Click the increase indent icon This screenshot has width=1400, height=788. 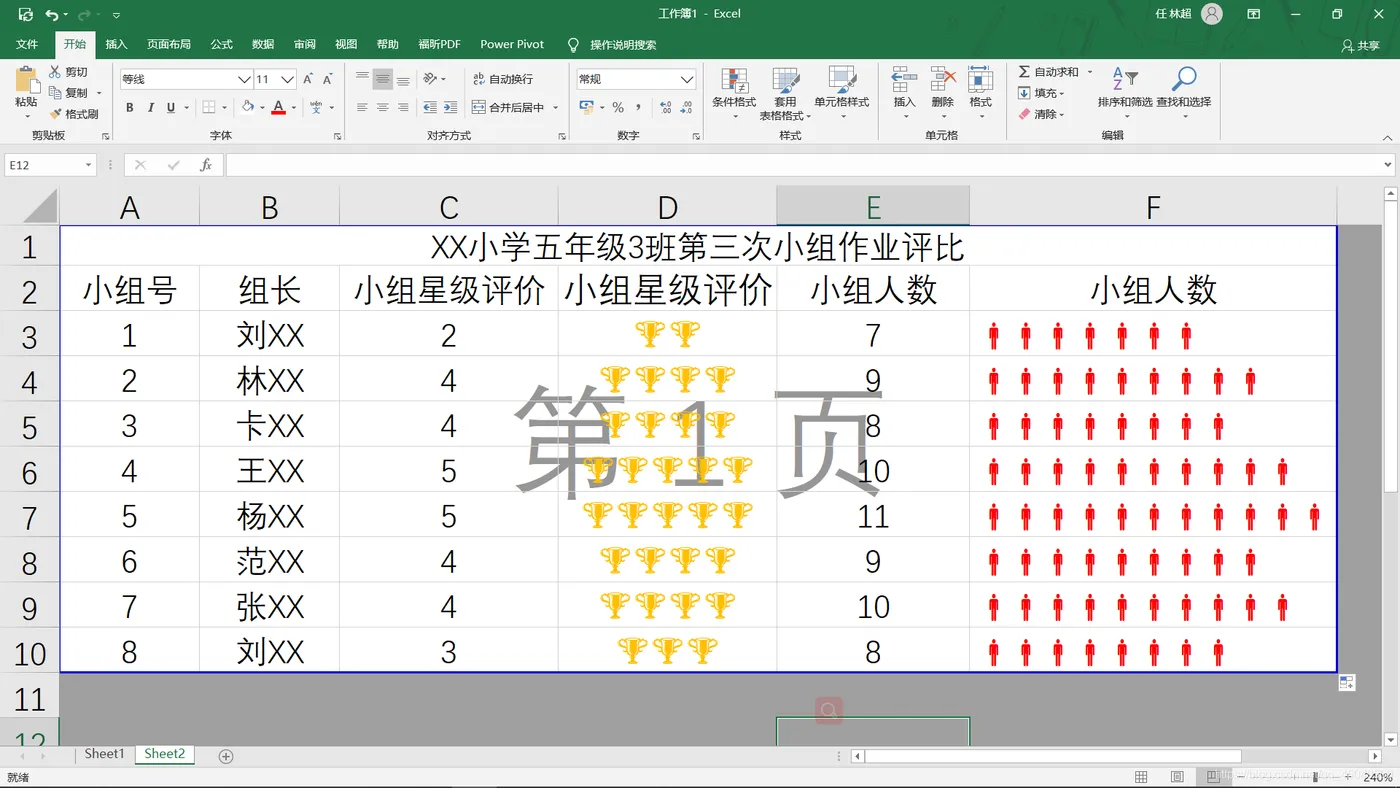coord(451,107)
